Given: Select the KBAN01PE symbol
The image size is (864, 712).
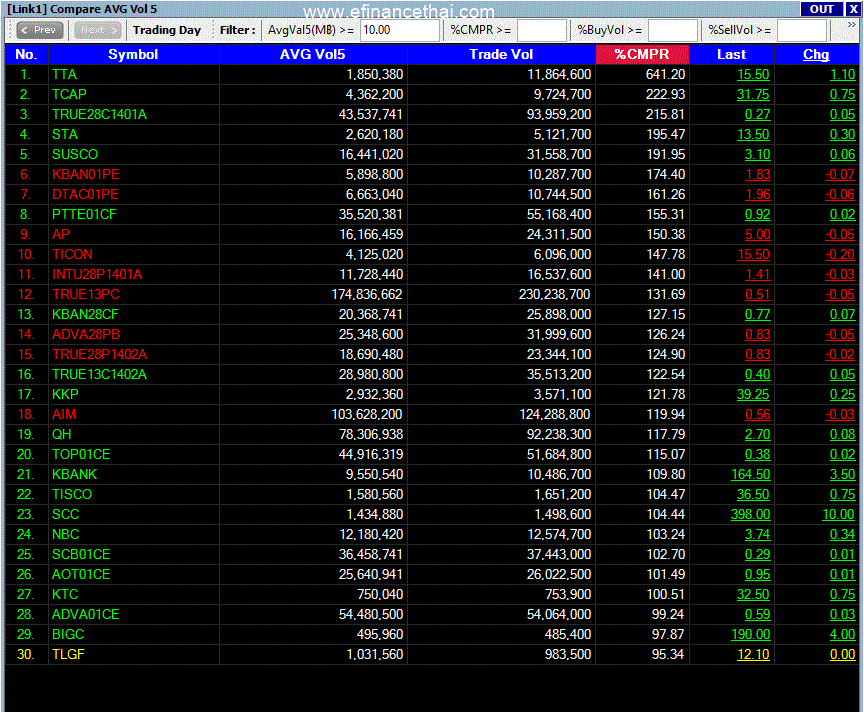Looking at the screenshot, I should click(x=86, y=174).
